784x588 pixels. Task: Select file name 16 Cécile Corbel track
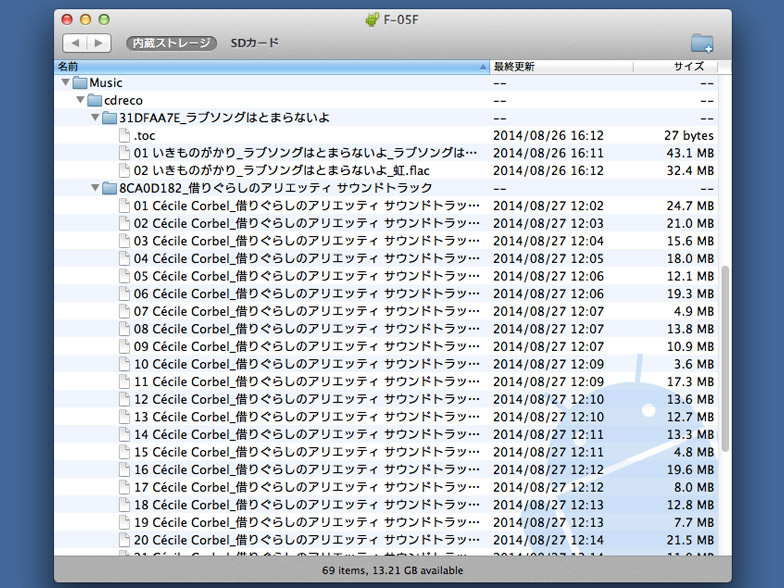(x=306, y=470)
